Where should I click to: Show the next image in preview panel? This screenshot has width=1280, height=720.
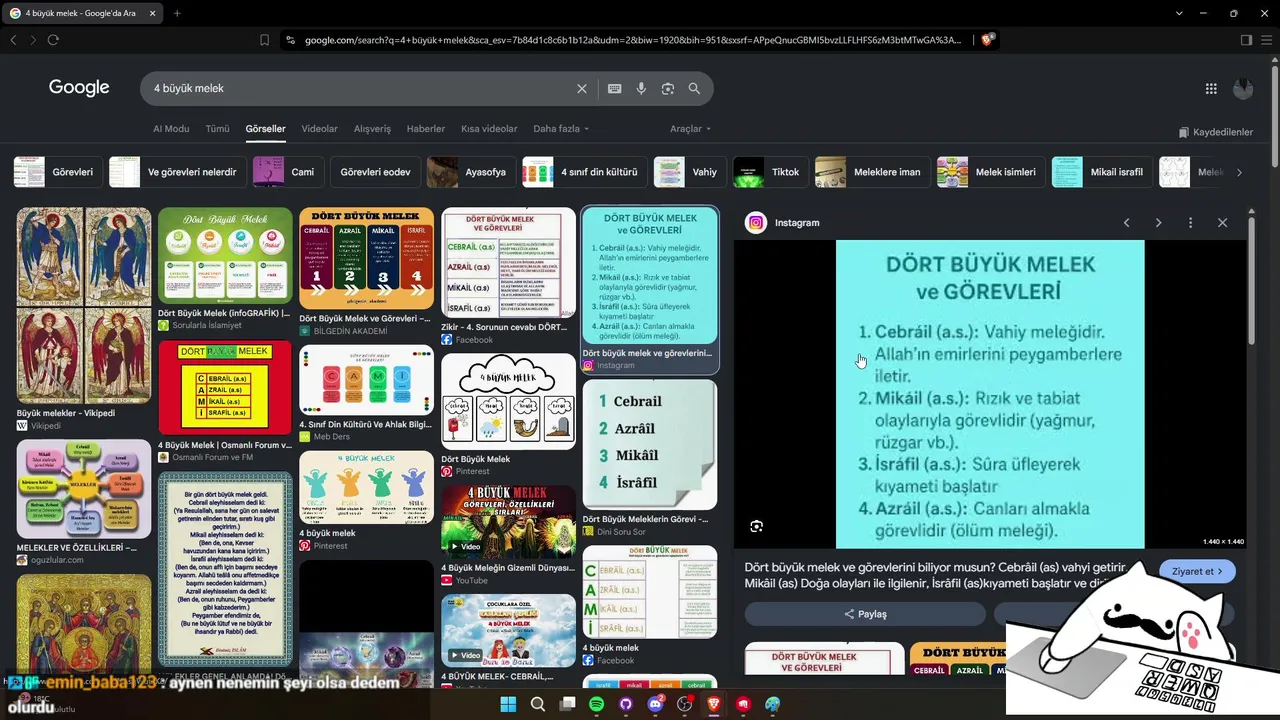point(1158,223)
